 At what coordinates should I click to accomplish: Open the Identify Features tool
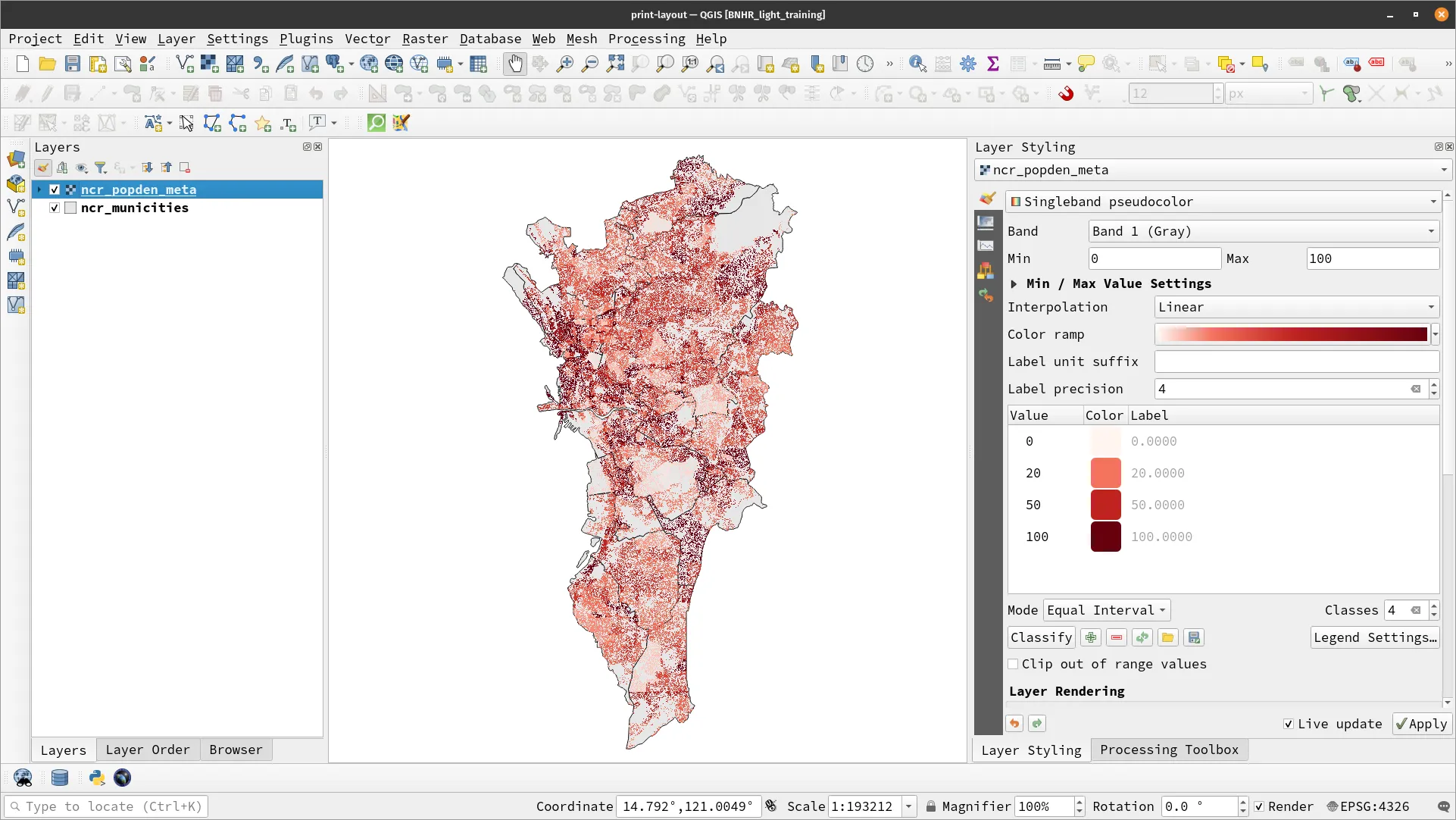[x=917, y=64]
